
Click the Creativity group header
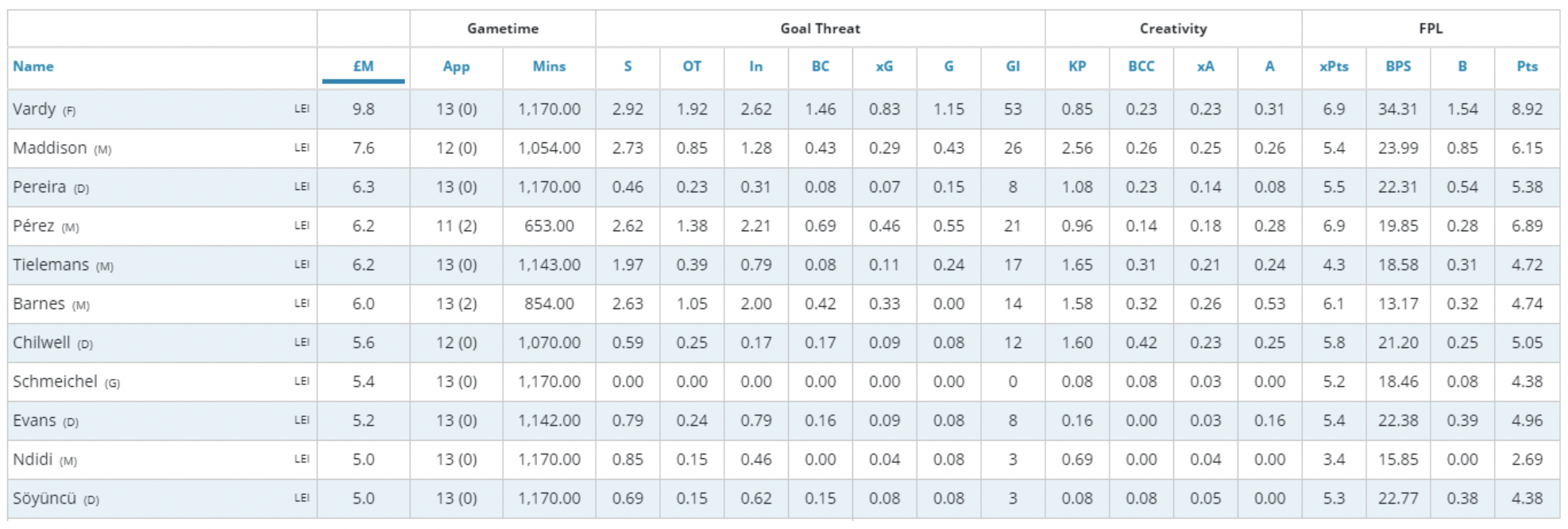click(1173, 29)
